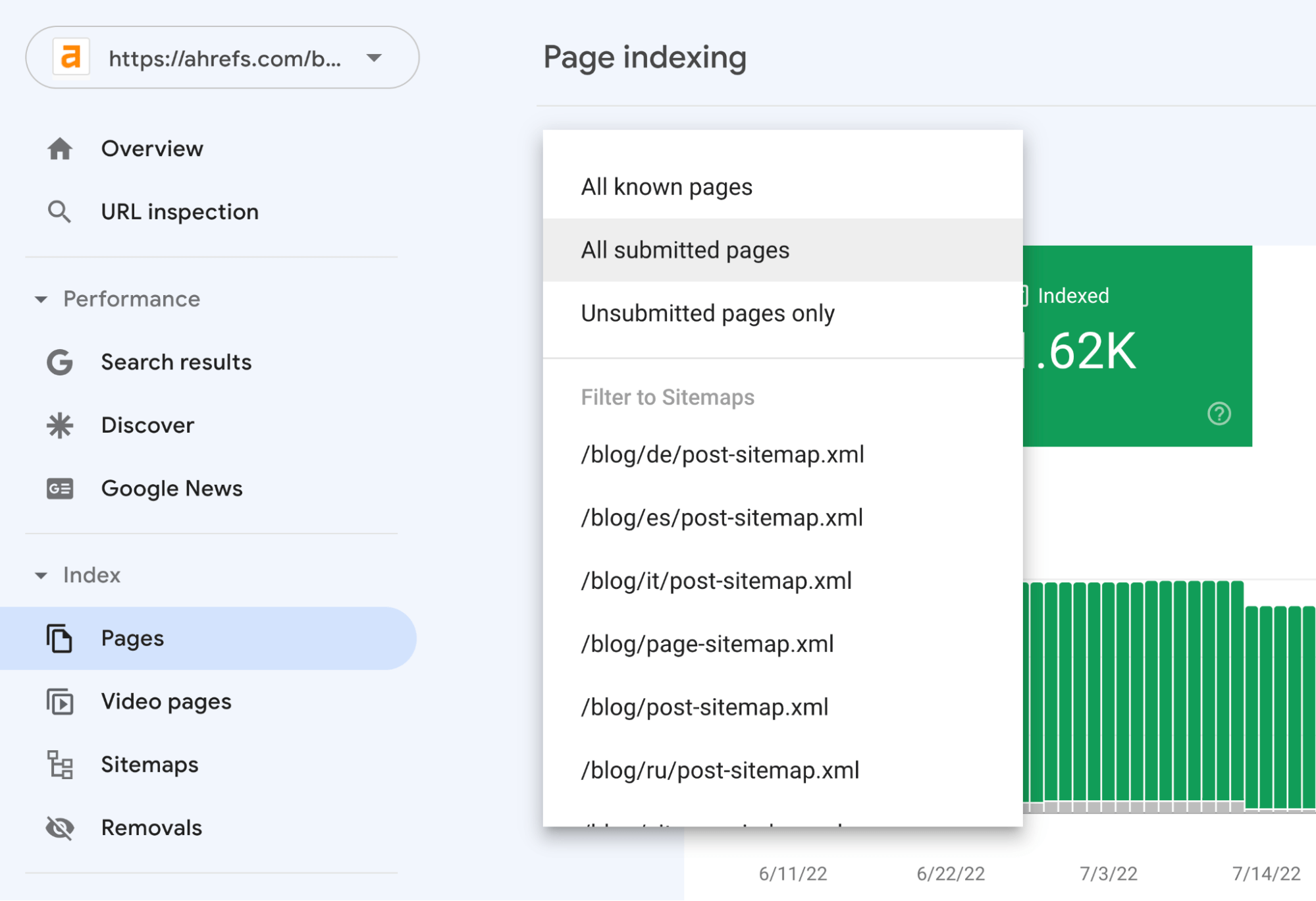This screenshot has height=901, width=1316.
Task: Click the URL Inspection icon
Action: pyautogui.click(x=60, y=210)
